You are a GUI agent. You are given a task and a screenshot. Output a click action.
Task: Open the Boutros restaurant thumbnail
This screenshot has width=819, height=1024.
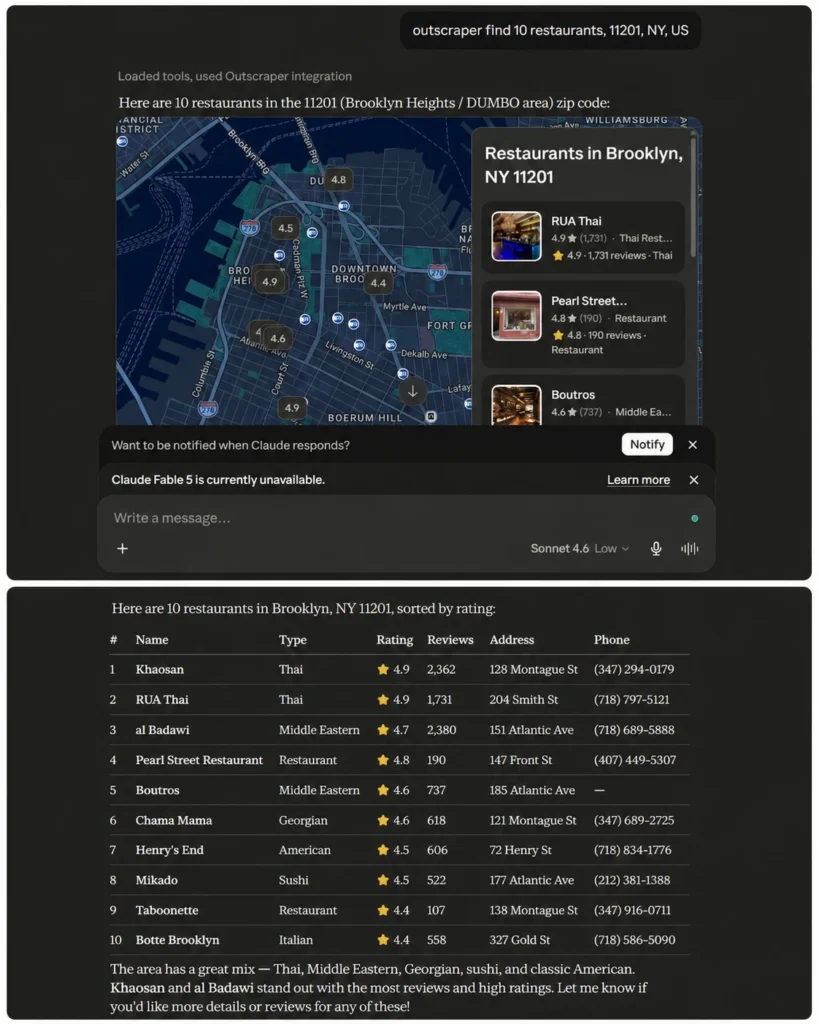coord(516,406)
